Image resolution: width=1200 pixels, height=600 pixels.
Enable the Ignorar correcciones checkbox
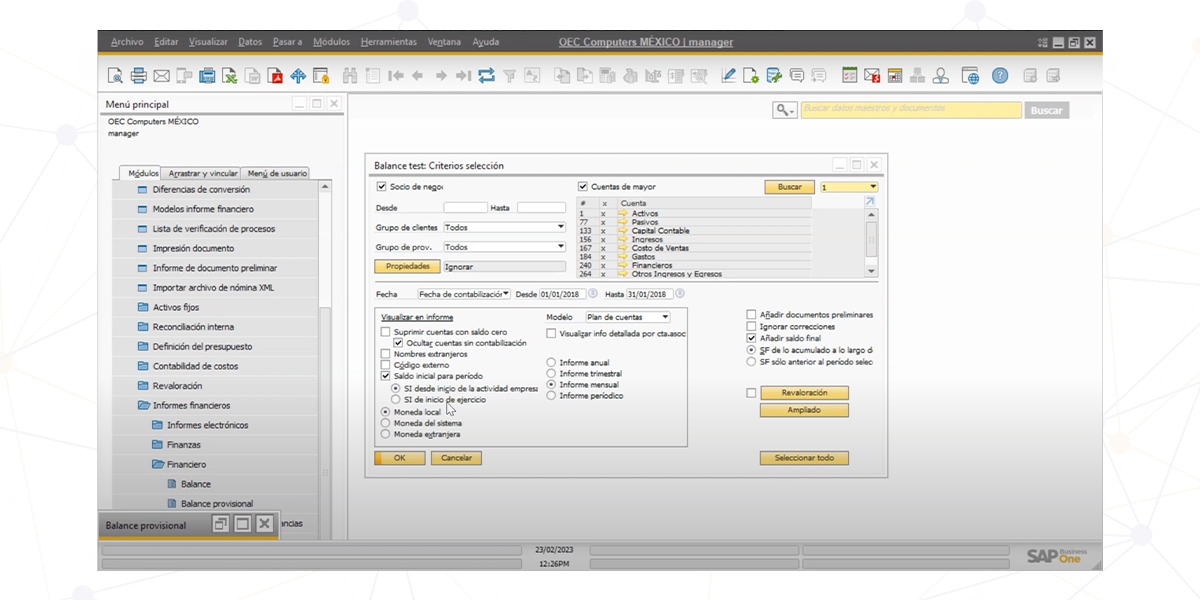click(751, 326)
